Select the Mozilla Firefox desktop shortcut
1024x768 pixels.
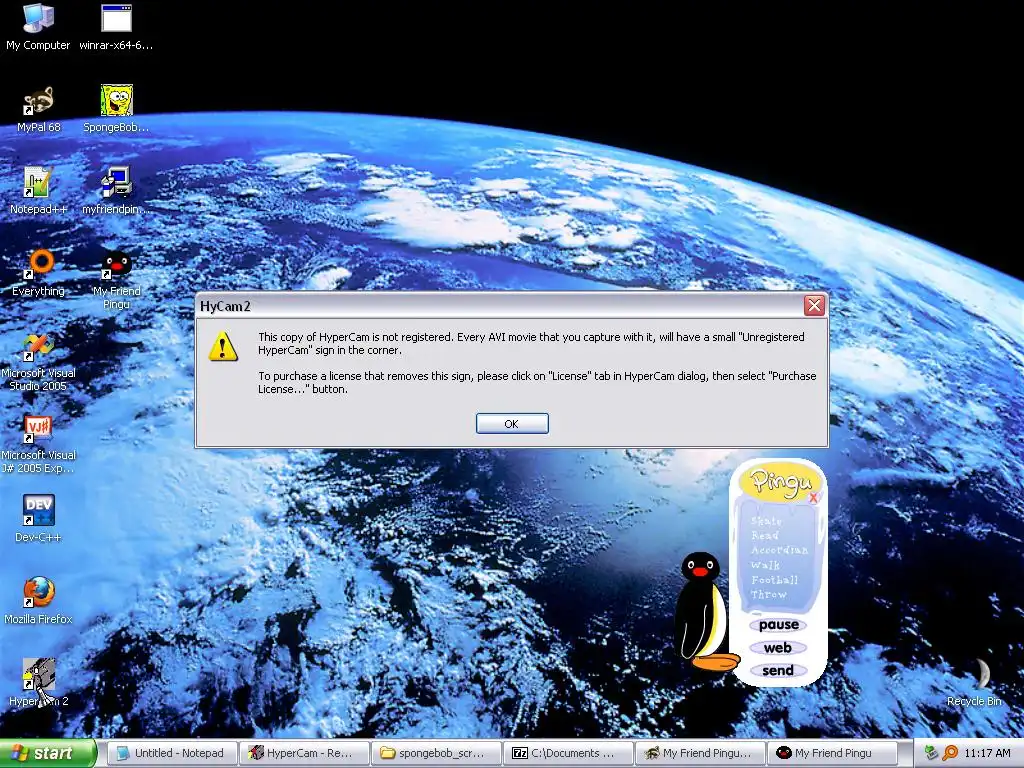coord(38,601)
